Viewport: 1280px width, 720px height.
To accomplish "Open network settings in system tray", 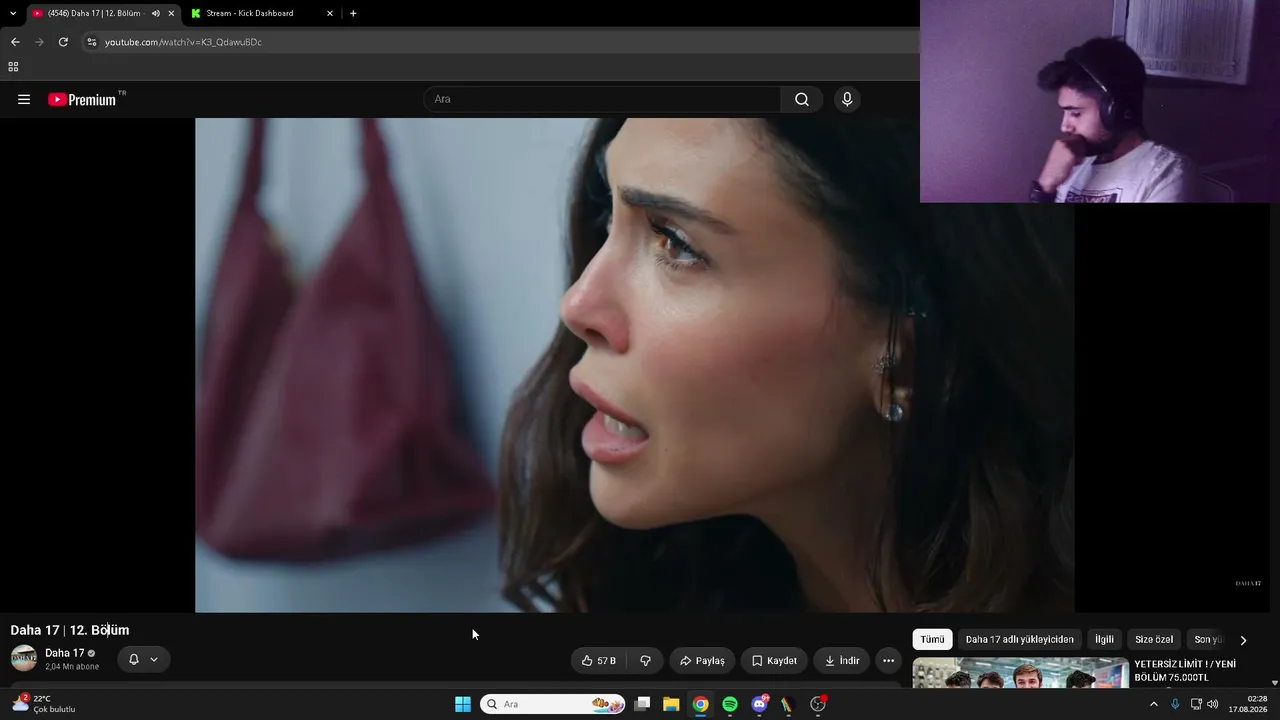I will tap(1196, 704).
